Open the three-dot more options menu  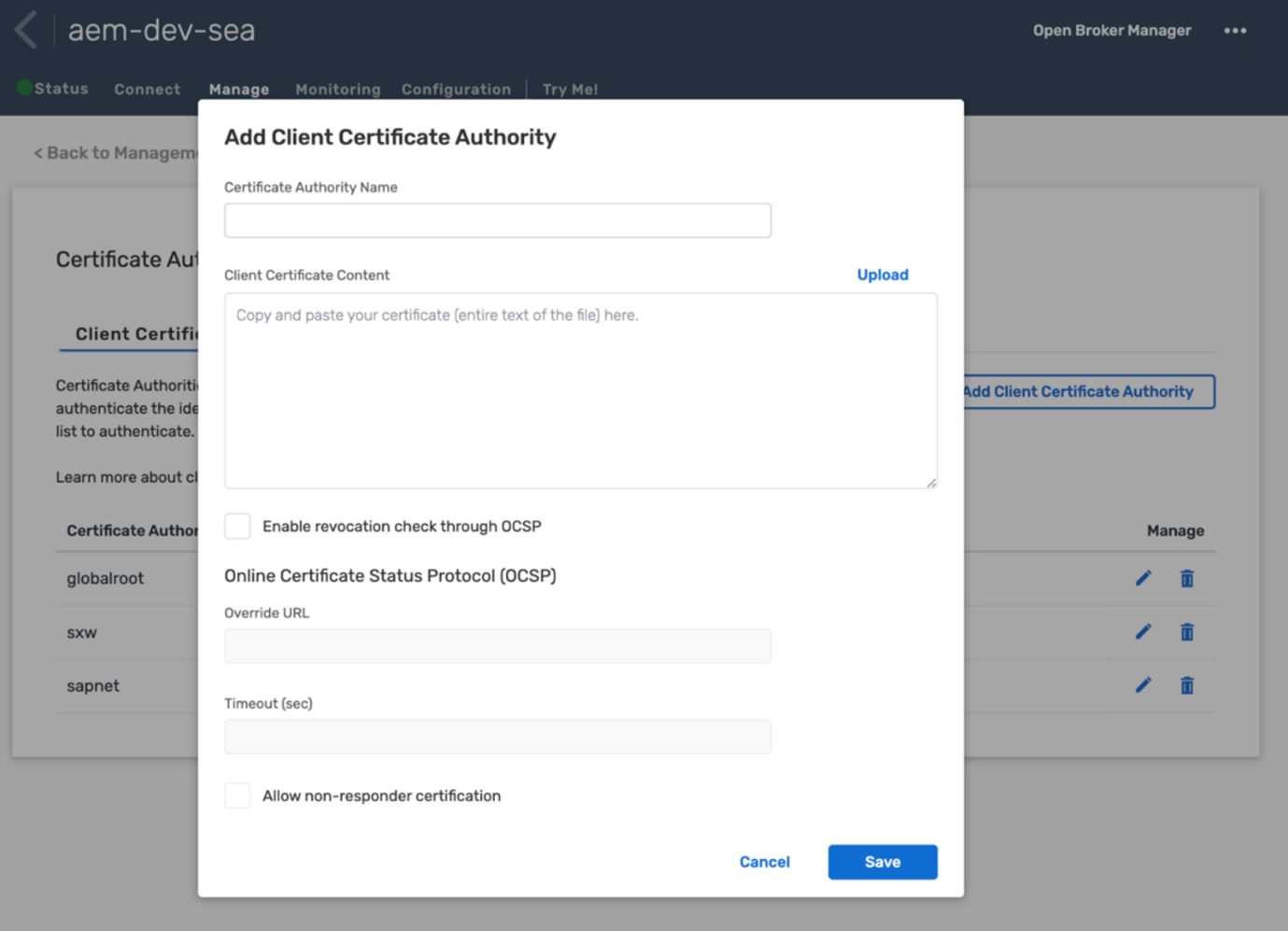click(x=1235, y=31)
